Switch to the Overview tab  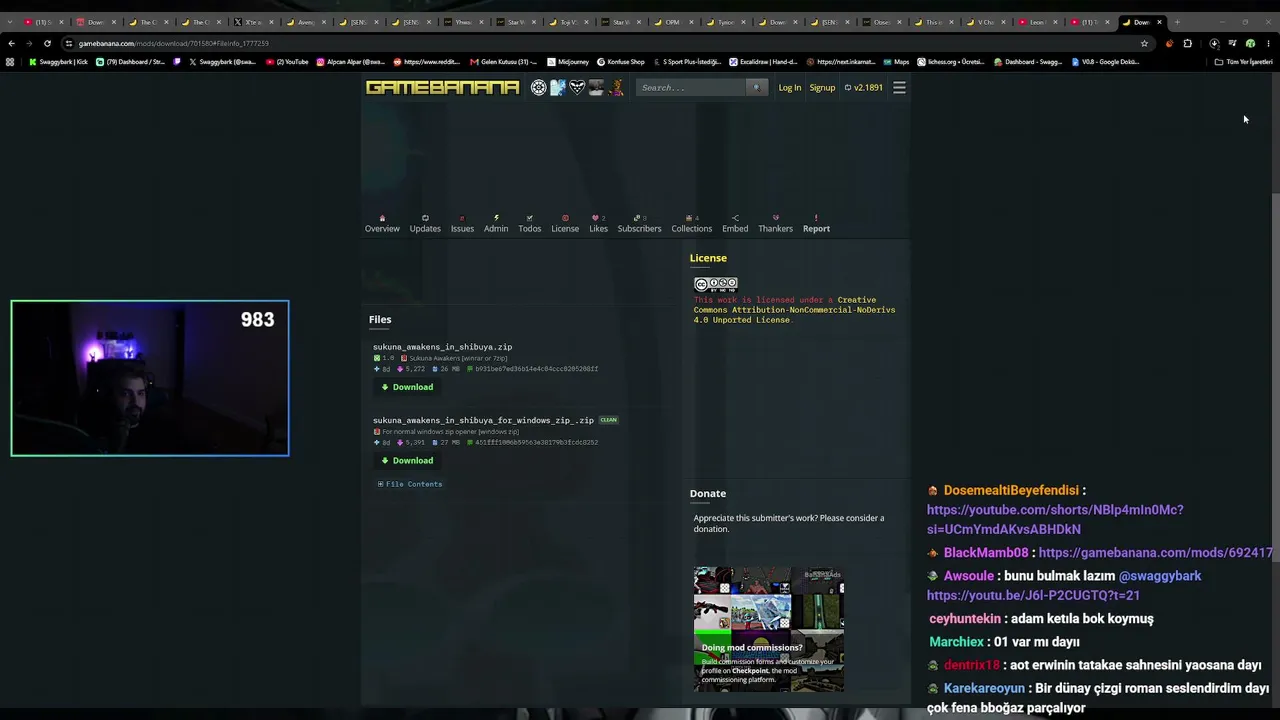(x=382, y=224)
